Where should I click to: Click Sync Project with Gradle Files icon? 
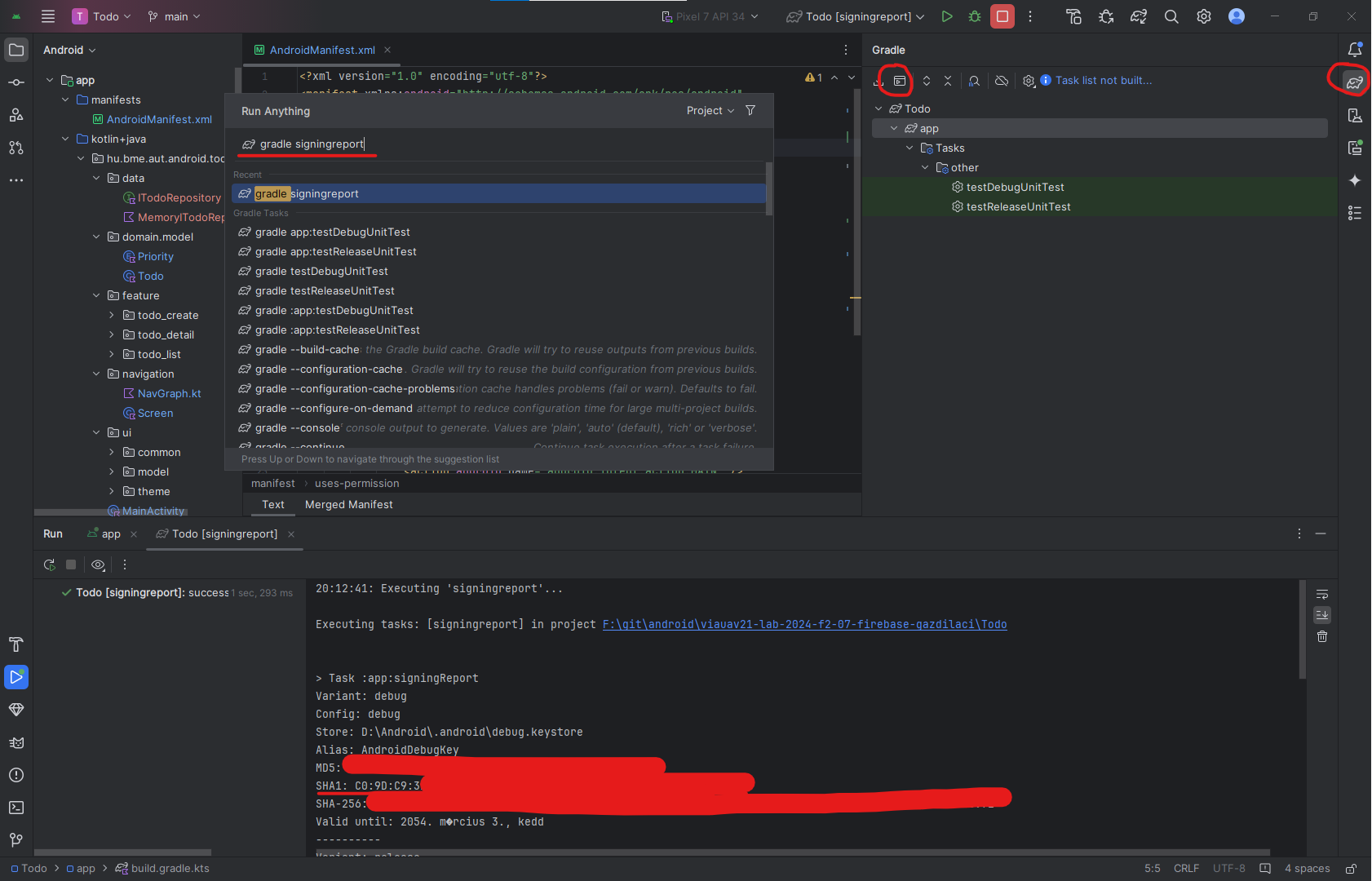tap(1139, 16)
